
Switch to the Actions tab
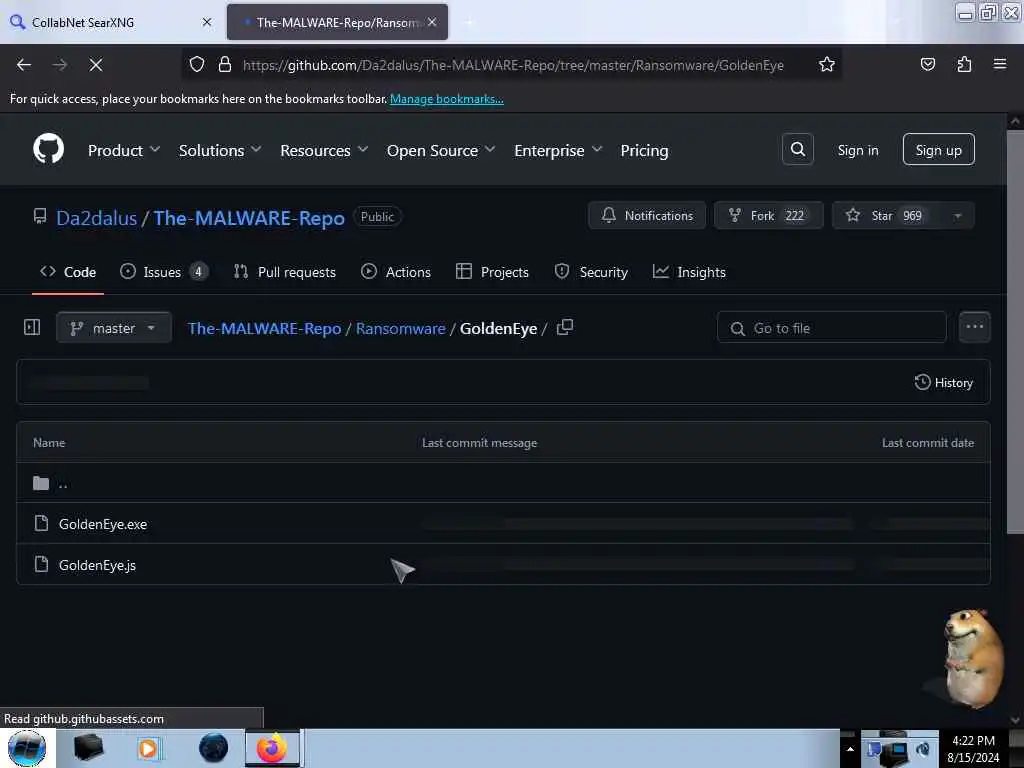click(x=396, y=272)
